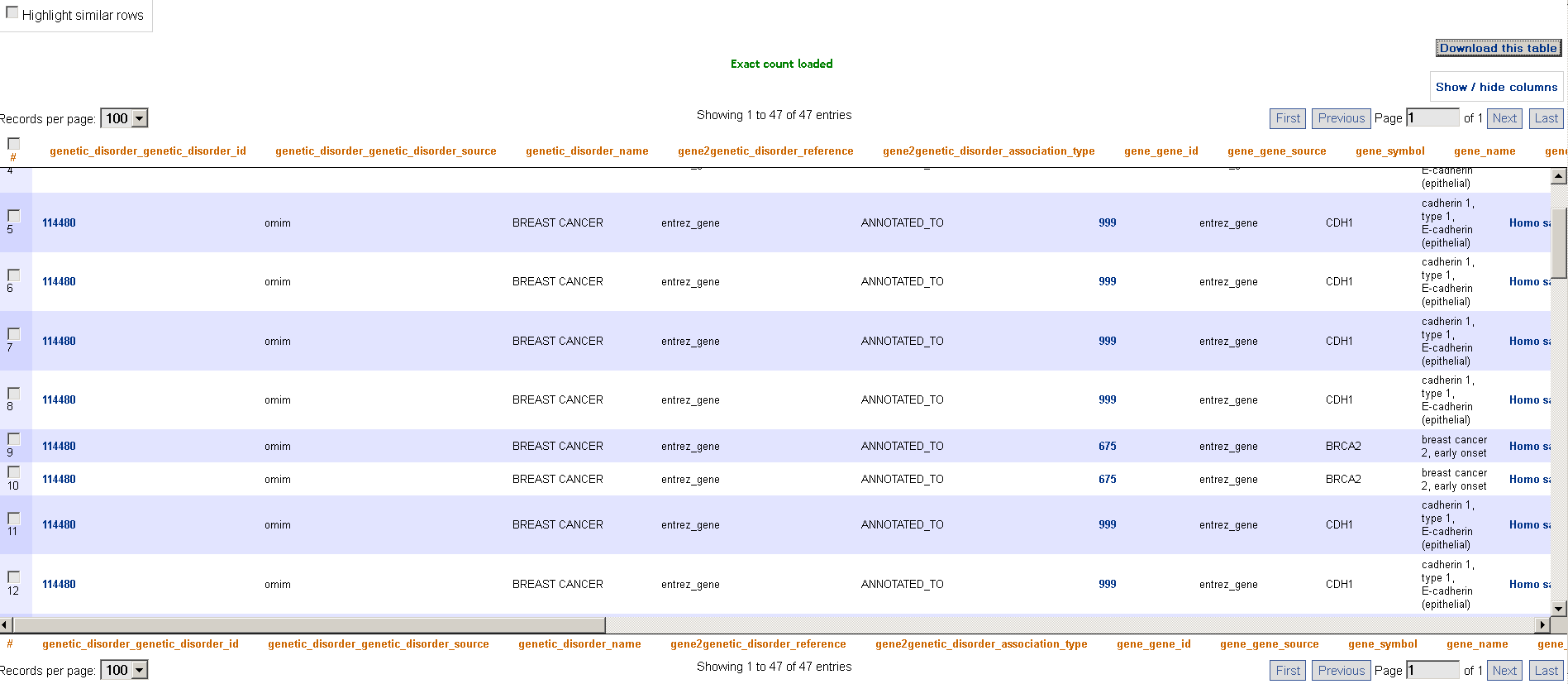Viewport: 1568px width, 684px height.
Task: Open gene ID 675 link in row 9
Action: [1108, 446]
